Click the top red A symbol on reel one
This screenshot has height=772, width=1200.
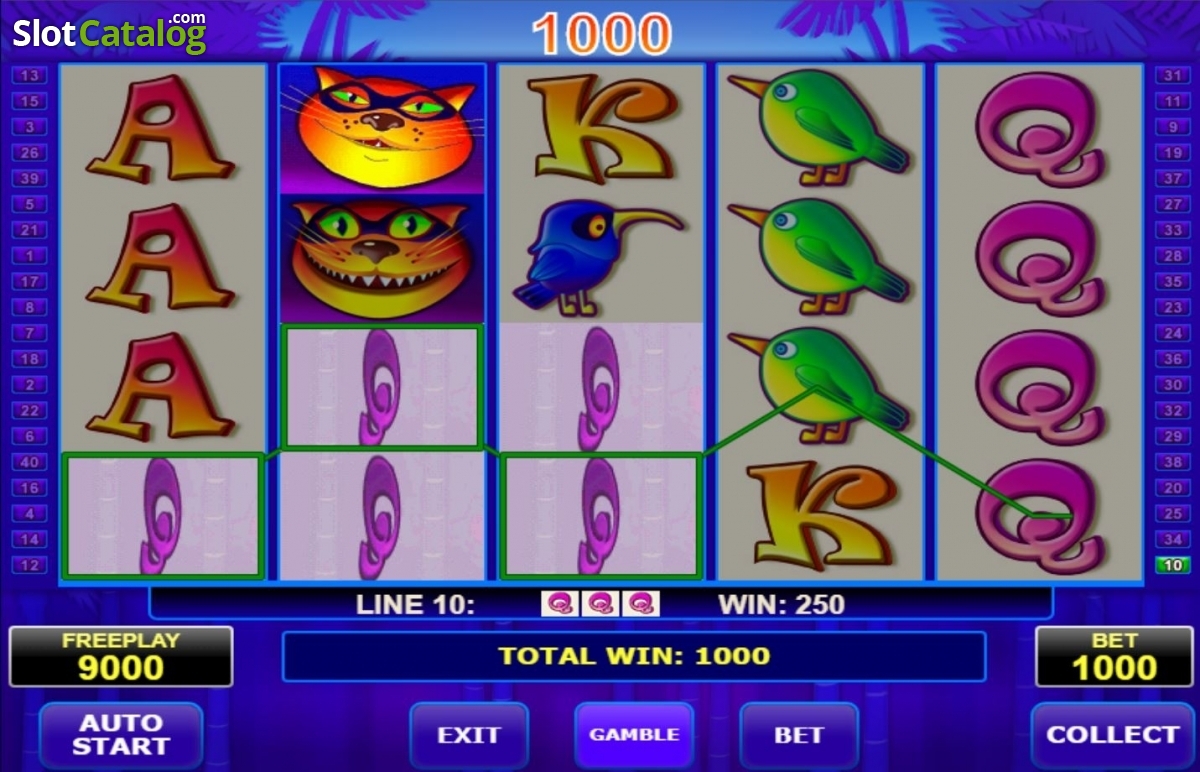point(160,128)
